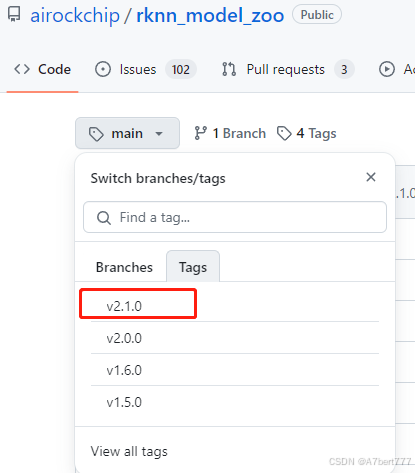Open the 4 Tags link
Screen dimensions: 415x473
point(307,133)
